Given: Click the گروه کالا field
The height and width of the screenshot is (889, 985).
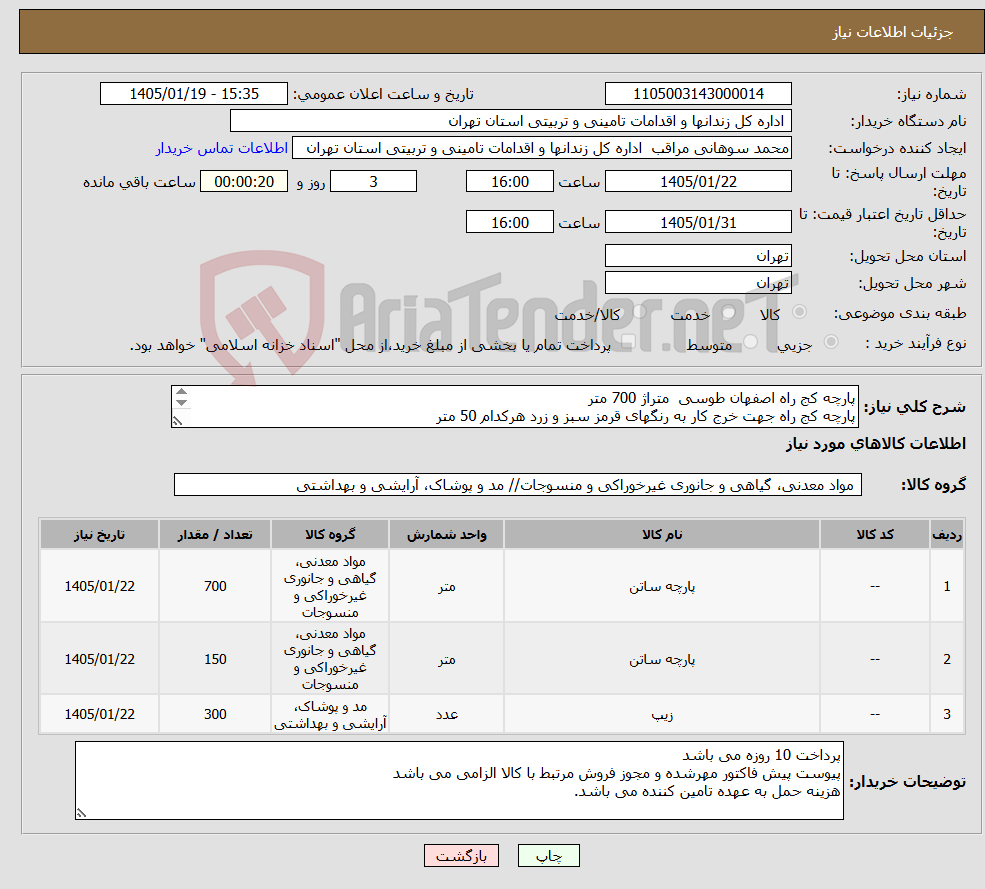Looking at the screenshot, I should tap(518, 485).
